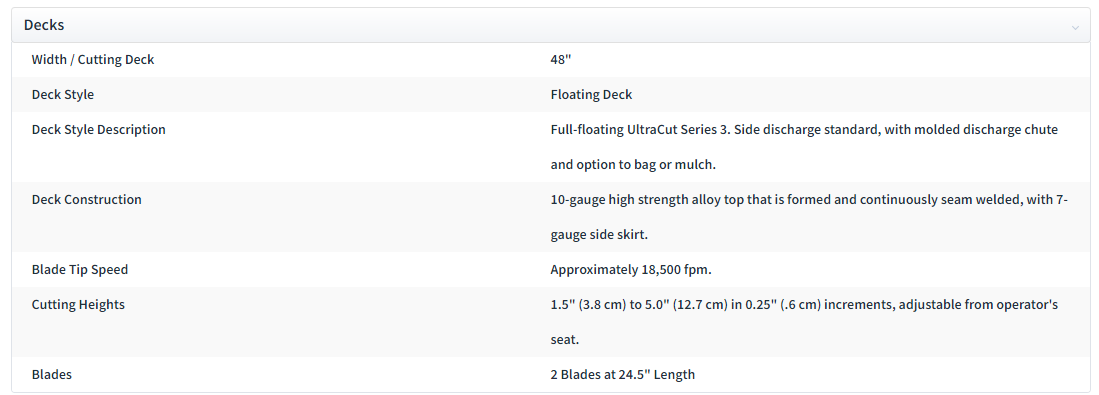Click the "gauge side skirt" line
This screenshot has height=395, width=1099.
(599, 235)
